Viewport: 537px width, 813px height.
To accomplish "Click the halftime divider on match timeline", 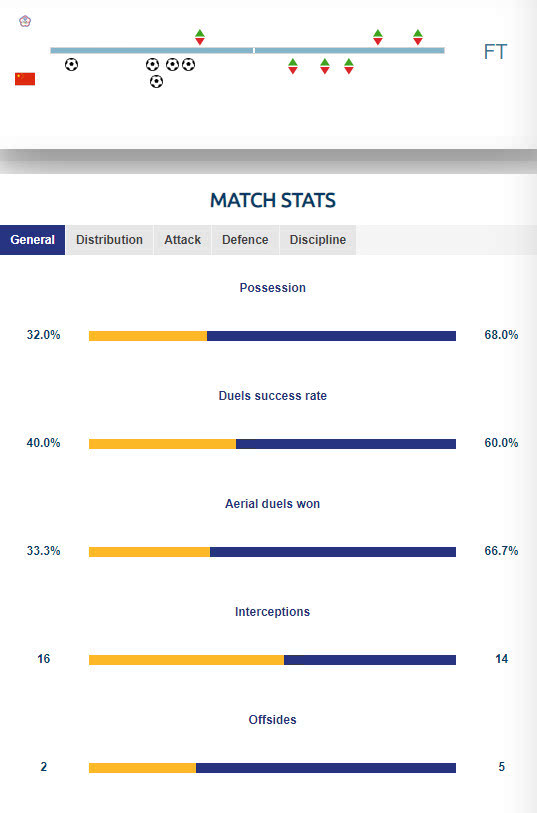I will pyautogui.click(x=253, y=50).
